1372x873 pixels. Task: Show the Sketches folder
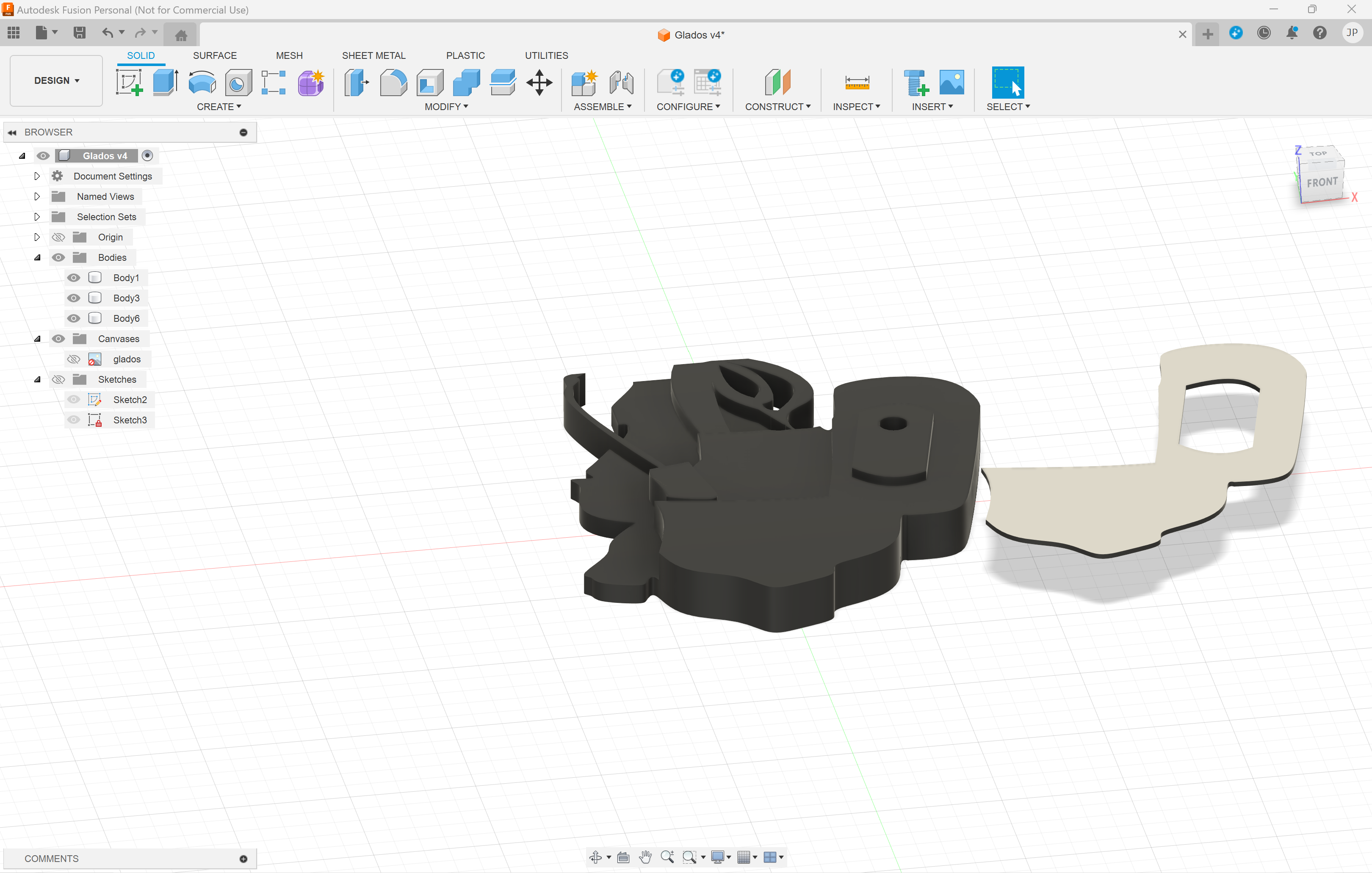coord(58,379)
